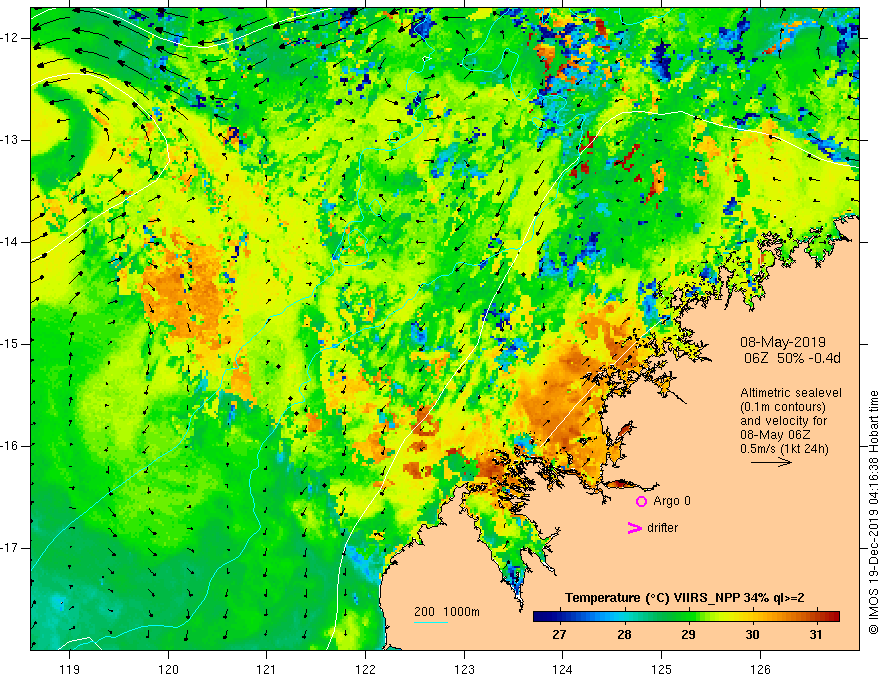Click the magenta drifter arrowhead legend marker
This screenshot has height=680, width=880.
point(634,528)
